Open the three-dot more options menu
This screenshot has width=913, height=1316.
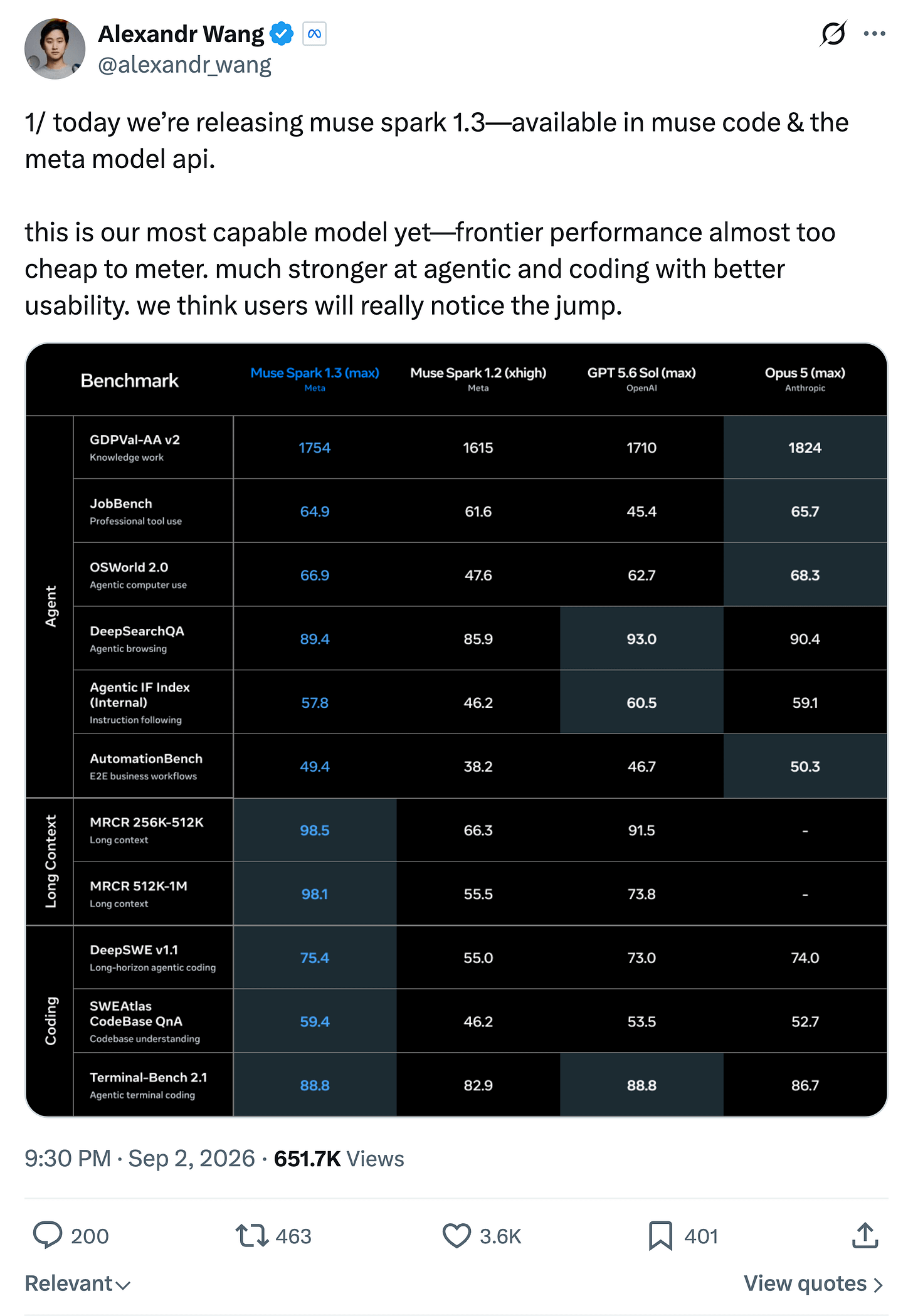coord(874,34)
